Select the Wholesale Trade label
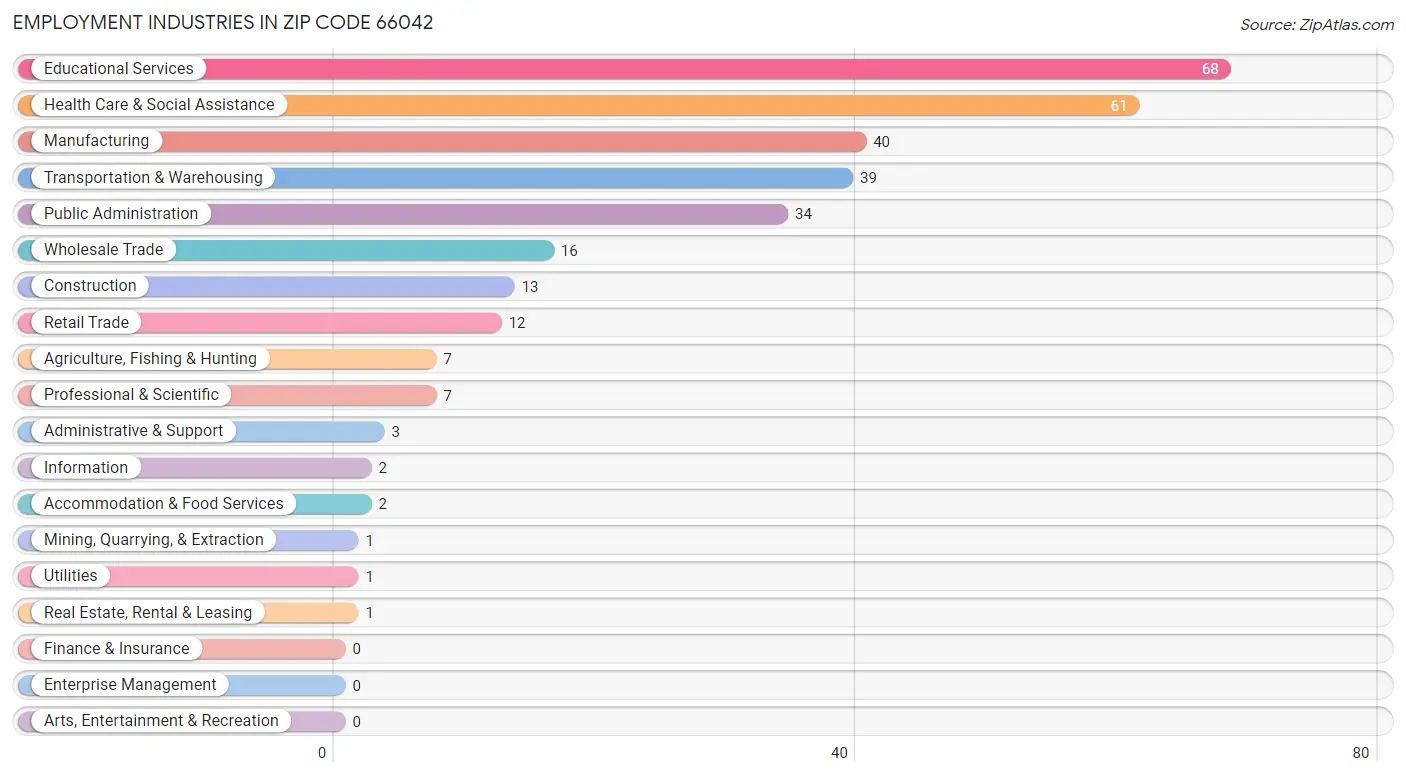Image resolution: width=1406 pixels, height=776 pixels. point(103,250)
